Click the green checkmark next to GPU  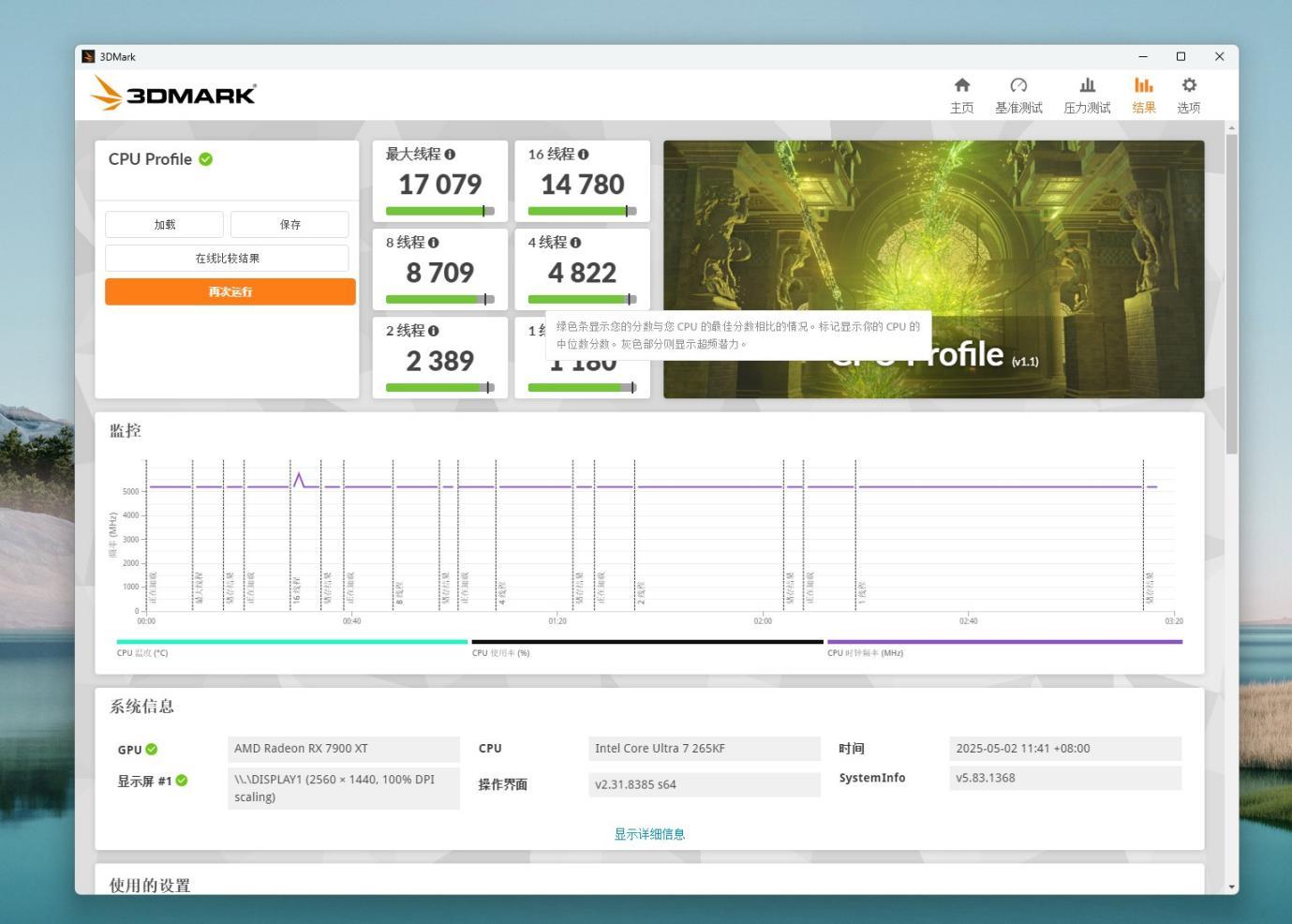[x=152, y=749]
